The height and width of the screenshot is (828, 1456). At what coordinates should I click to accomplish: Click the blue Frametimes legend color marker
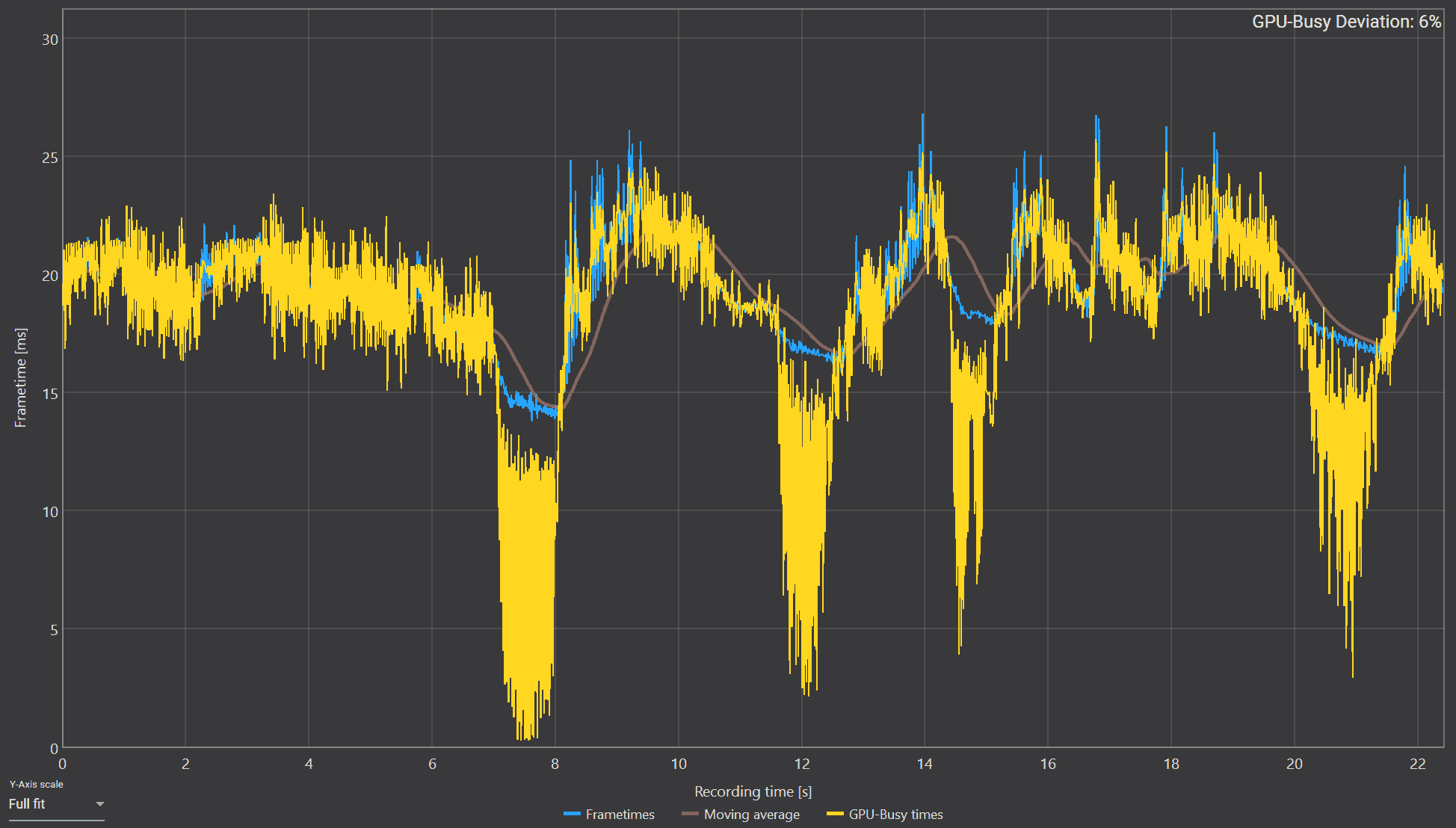point(573,814)
